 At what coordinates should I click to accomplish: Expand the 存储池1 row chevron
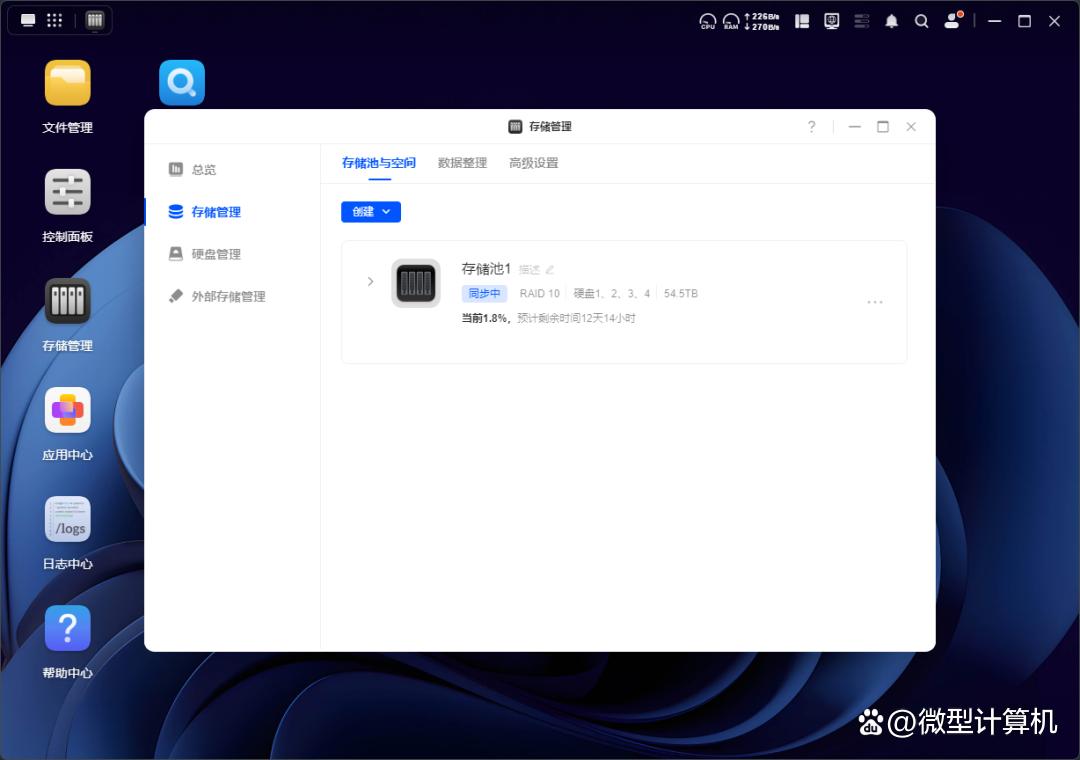370,282
